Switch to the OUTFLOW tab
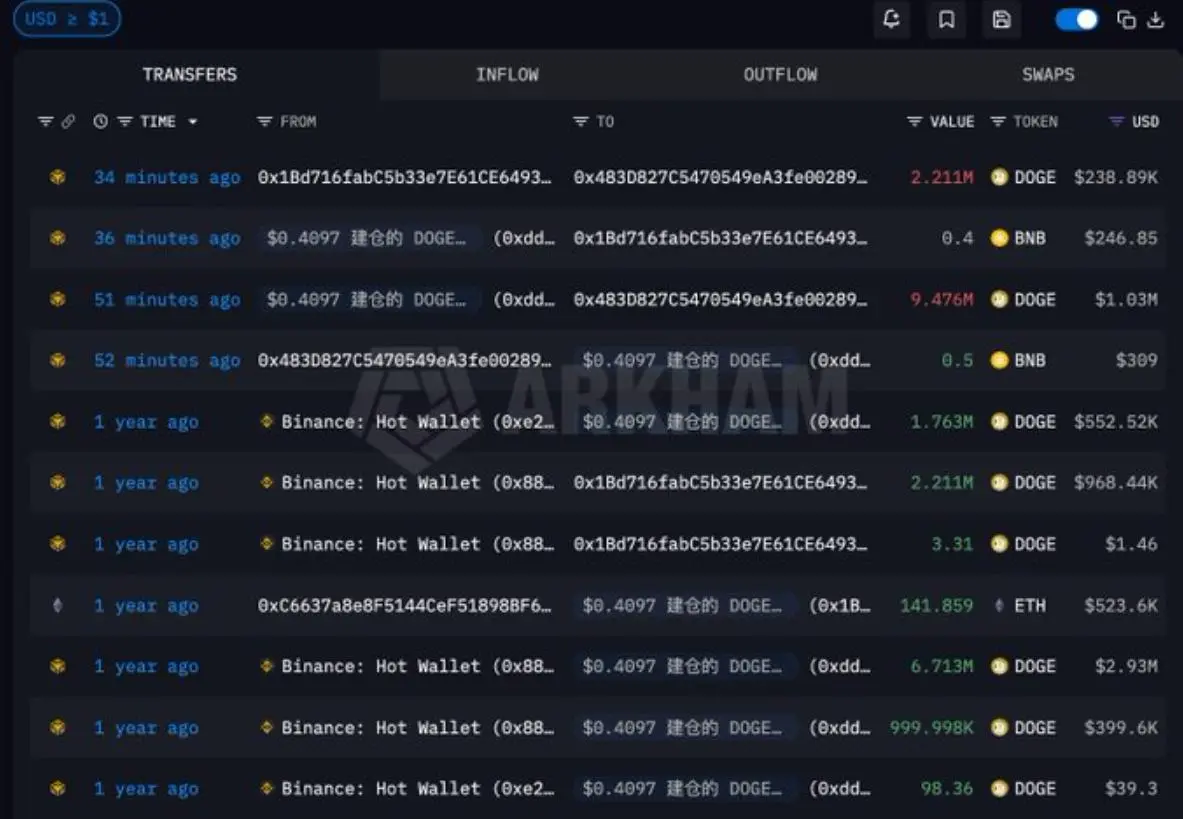 (x=780, y=75)
